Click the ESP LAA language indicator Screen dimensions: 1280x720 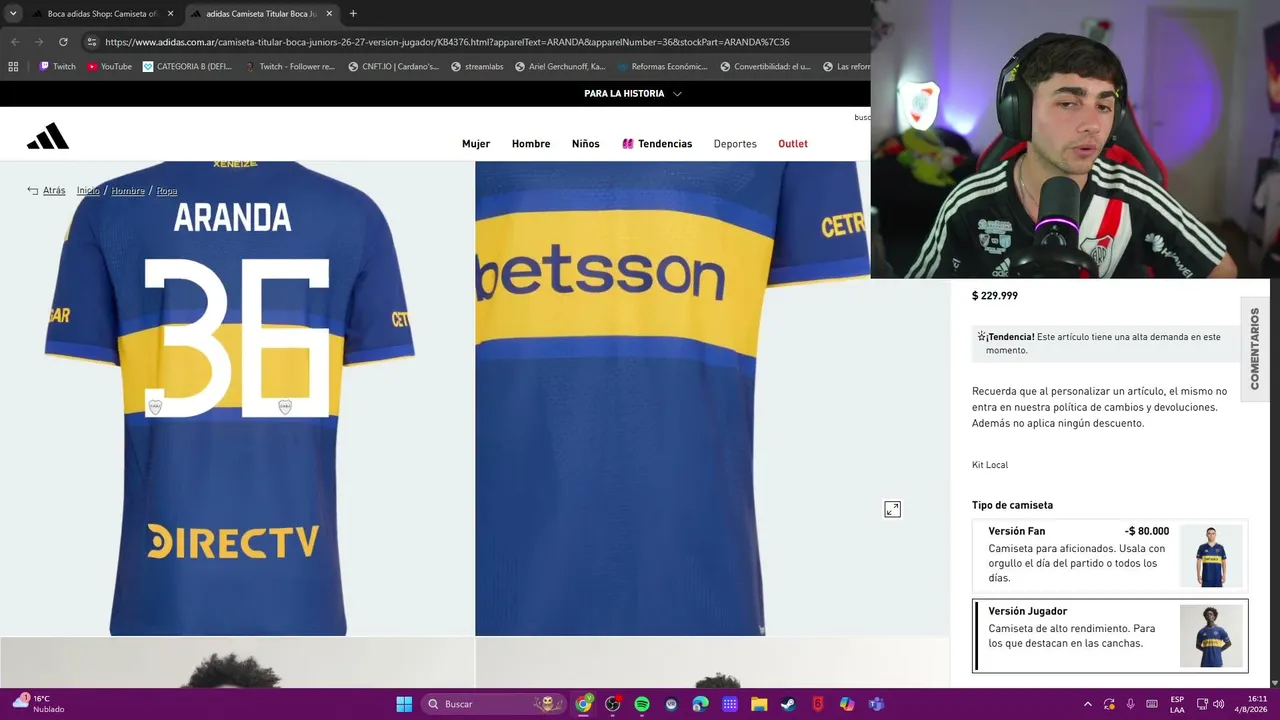pyautogui.click(x=1177, y=704)
